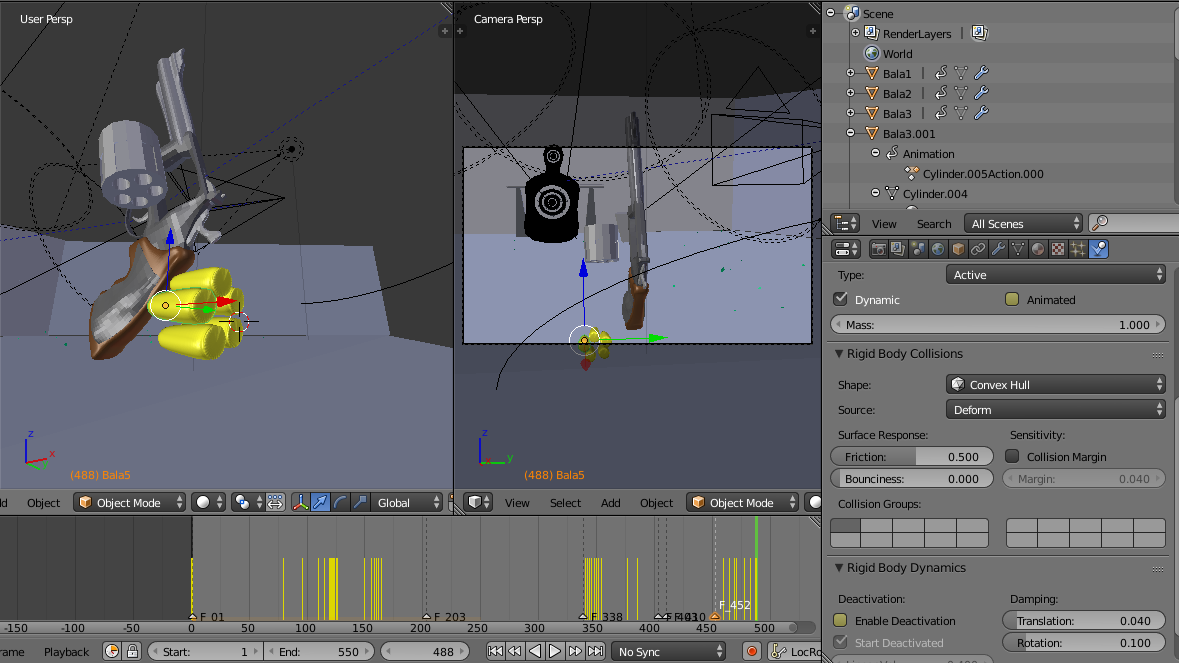
Task: Play the animation forward in the timeline
Action: pos(555,651)
